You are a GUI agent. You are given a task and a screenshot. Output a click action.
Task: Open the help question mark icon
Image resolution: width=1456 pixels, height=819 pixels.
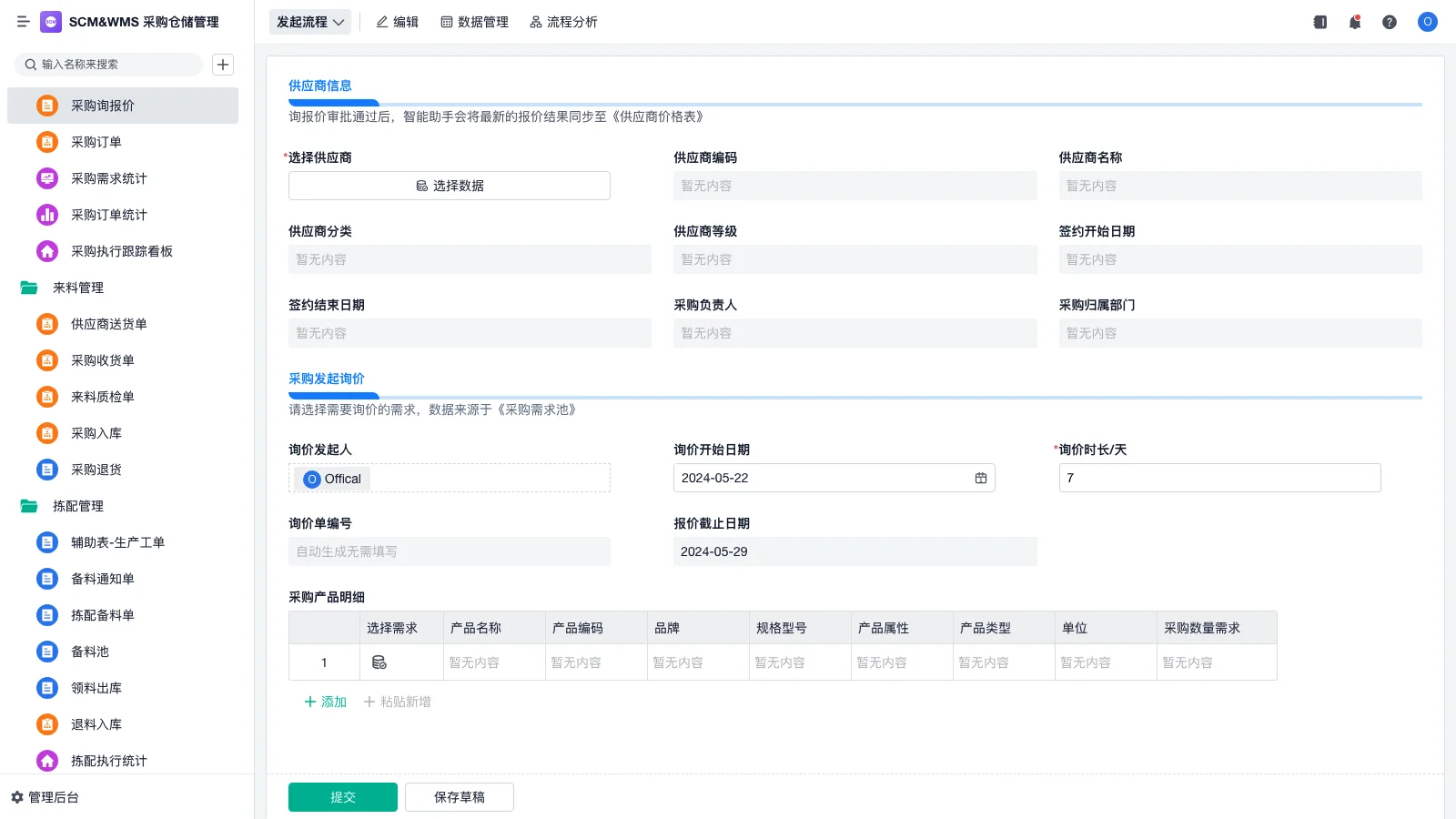click(1390, 22)
